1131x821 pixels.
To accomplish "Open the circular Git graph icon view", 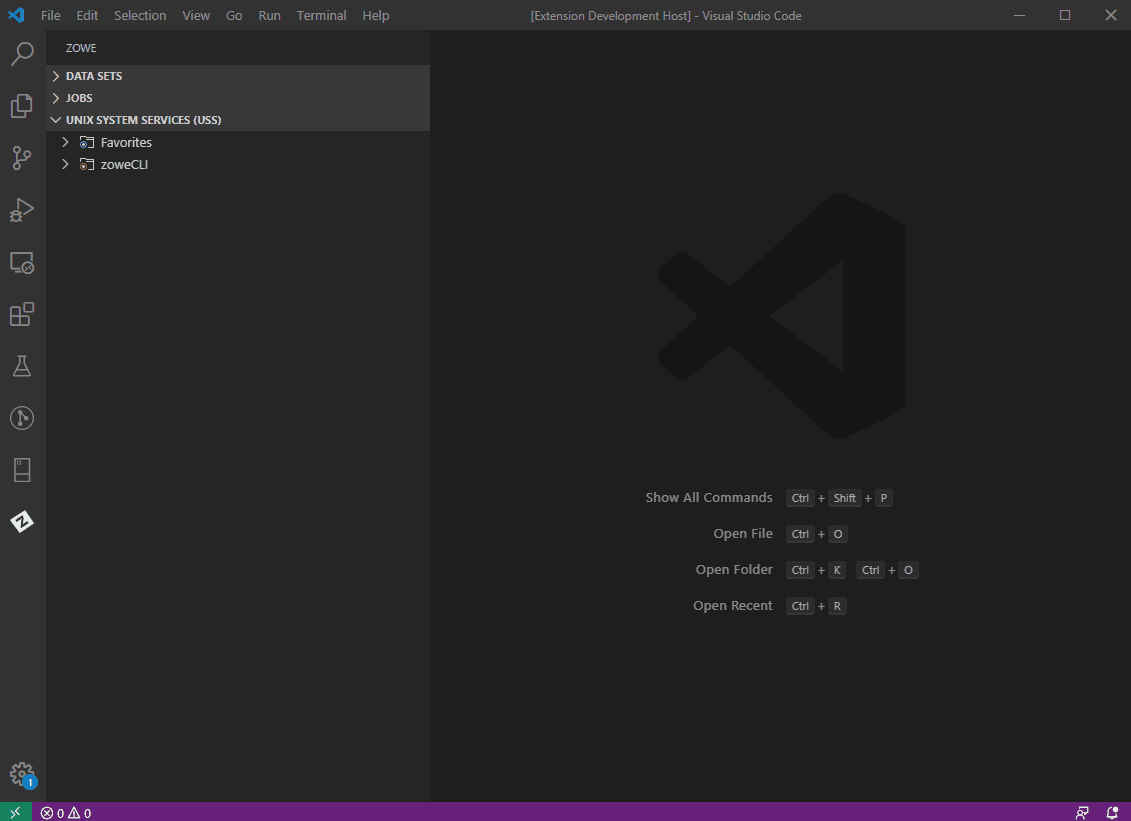I will pos(22,418).
